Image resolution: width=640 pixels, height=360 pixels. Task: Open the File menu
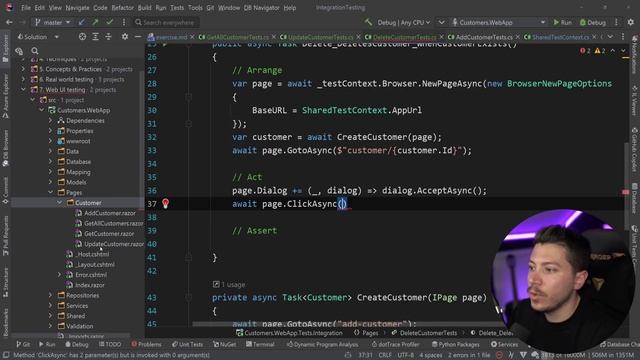click(26, 8)
